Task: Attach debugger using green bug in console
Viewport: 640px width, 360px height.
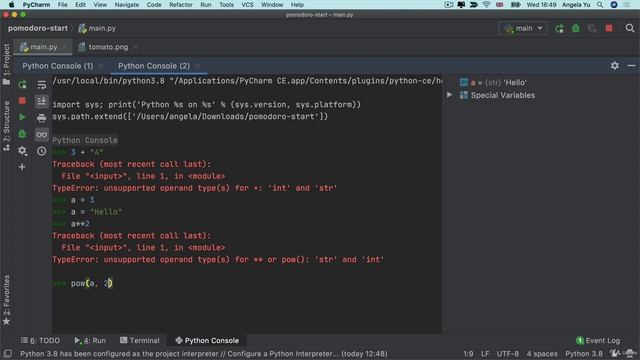Action: [x=22, y=134]
